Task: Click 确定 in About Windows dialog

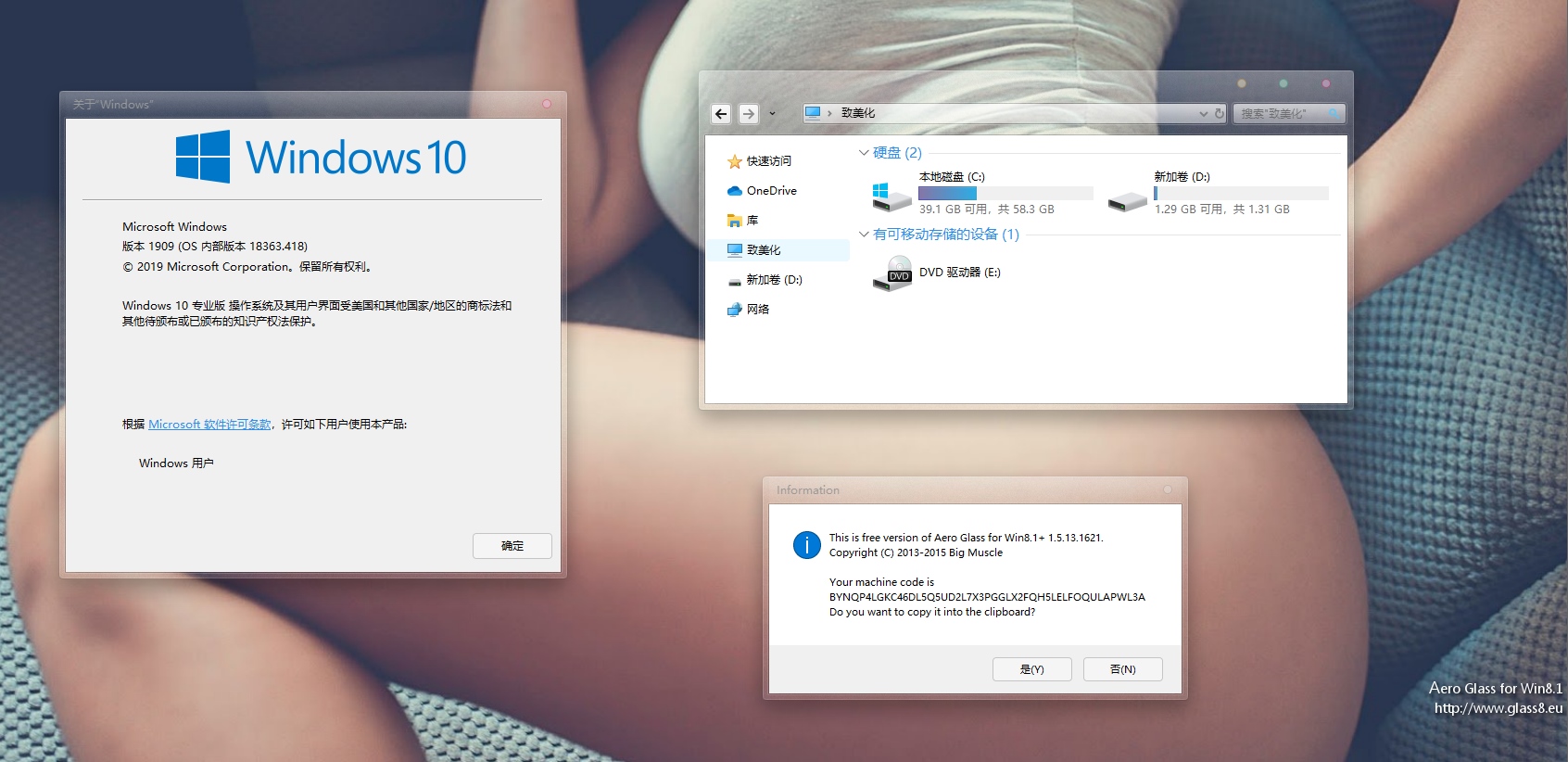Action: (512, 546)
